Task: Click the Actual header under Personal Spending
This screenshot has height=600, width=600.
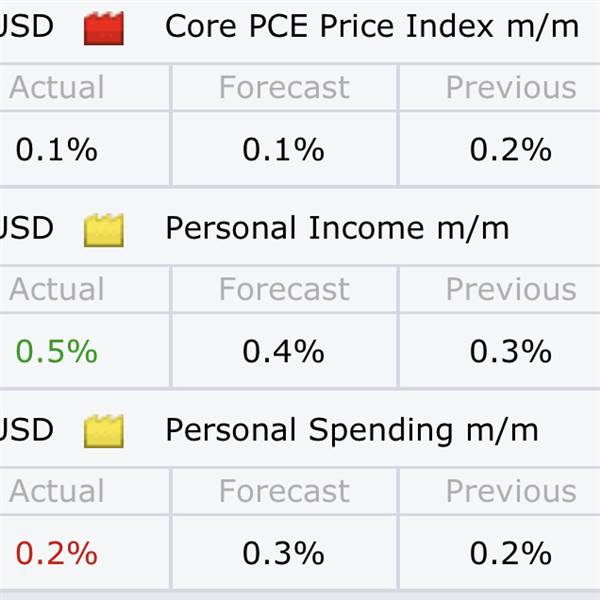Action: [x=57, y=491]
